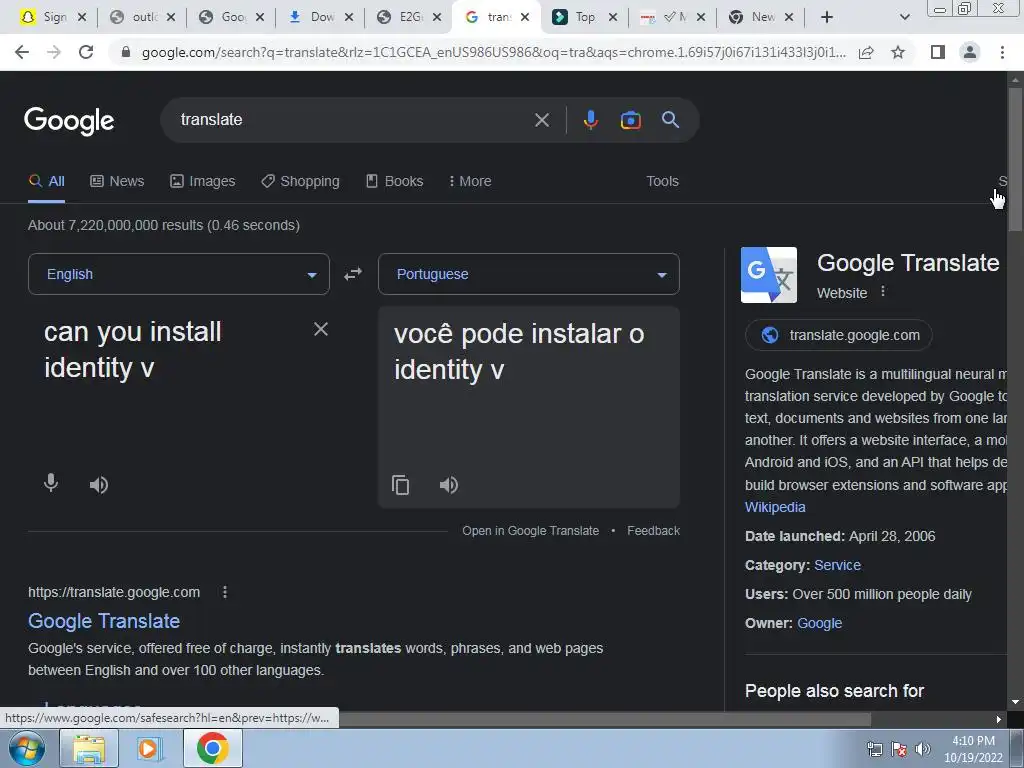Click the voice search microphone icon

[x=590, y=120]
